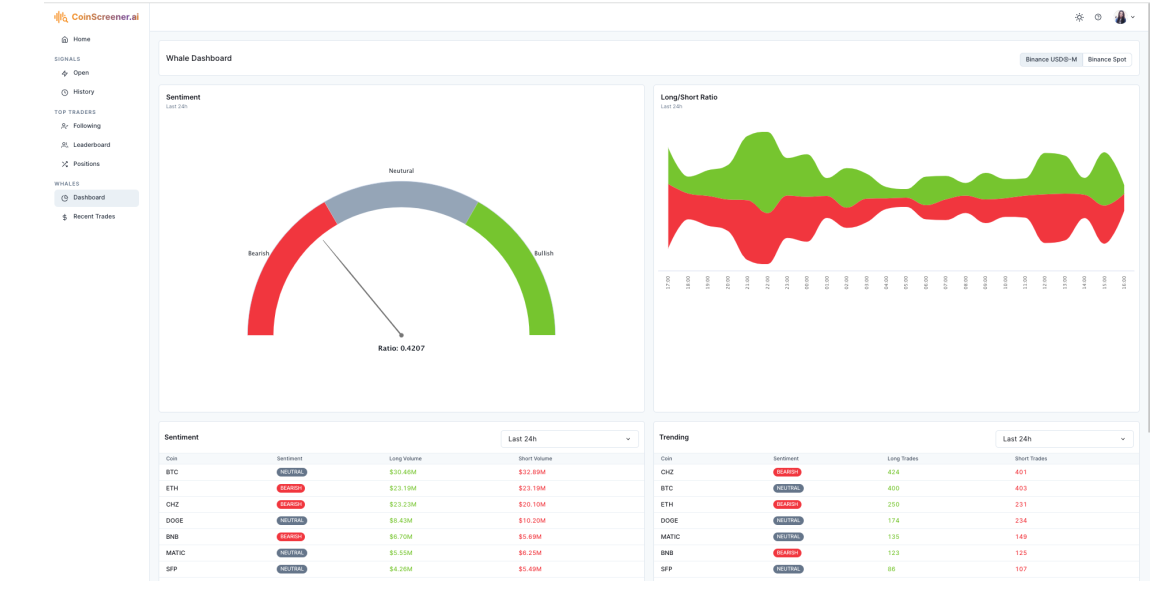
Task: Sort by "Long Volume" column header
Action: pos(405,459)
